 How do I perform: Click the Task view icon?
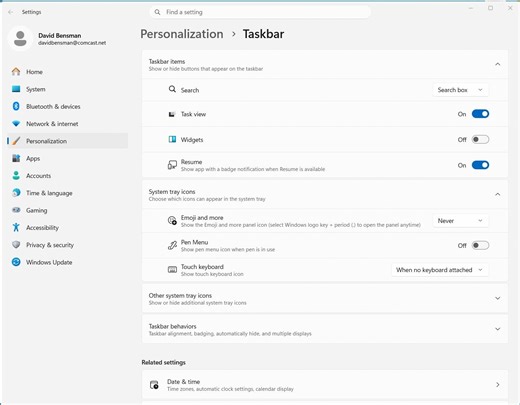(x=172, y=114)
